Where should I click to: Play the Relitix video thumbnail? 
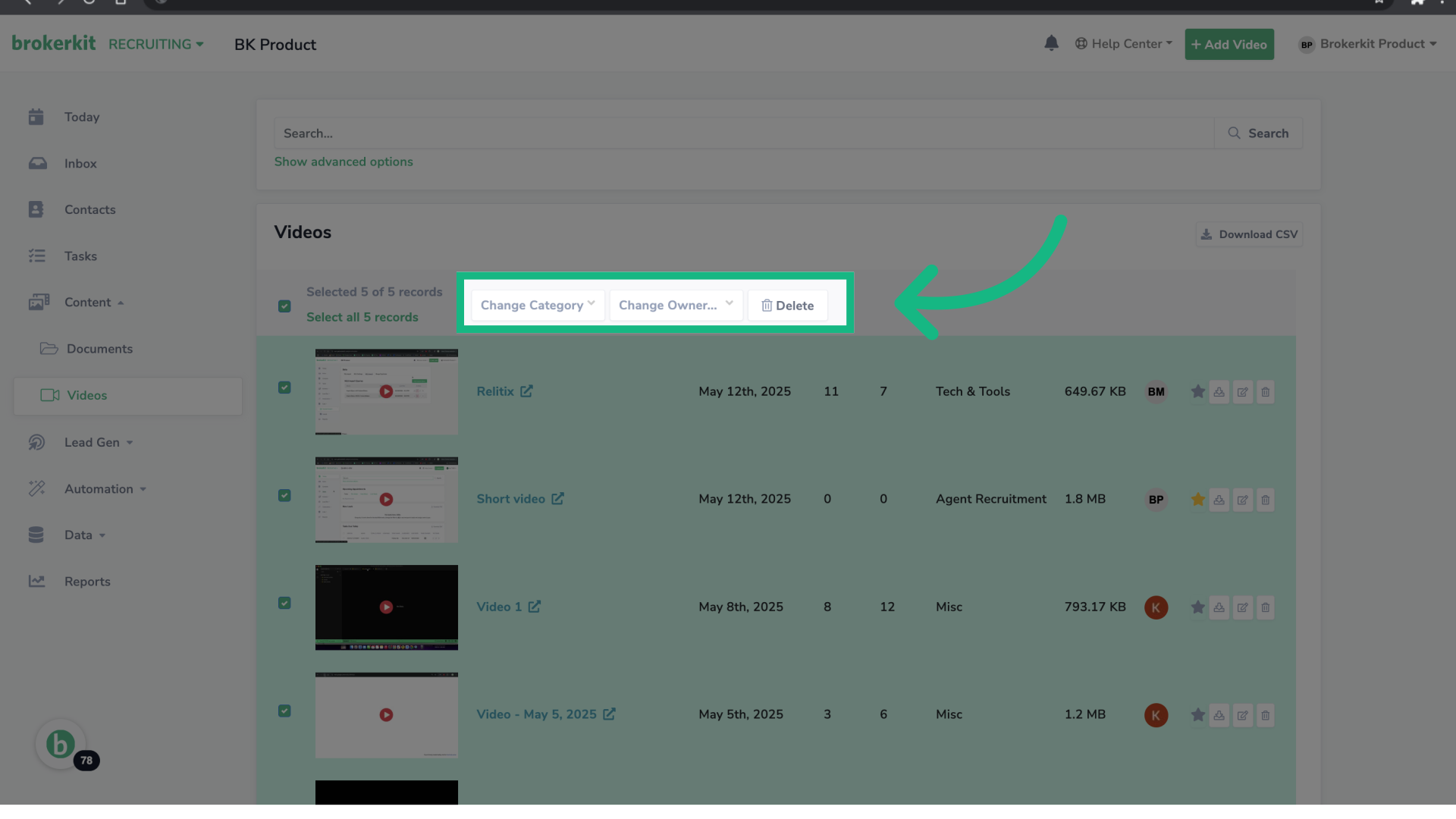click(386, 391)
